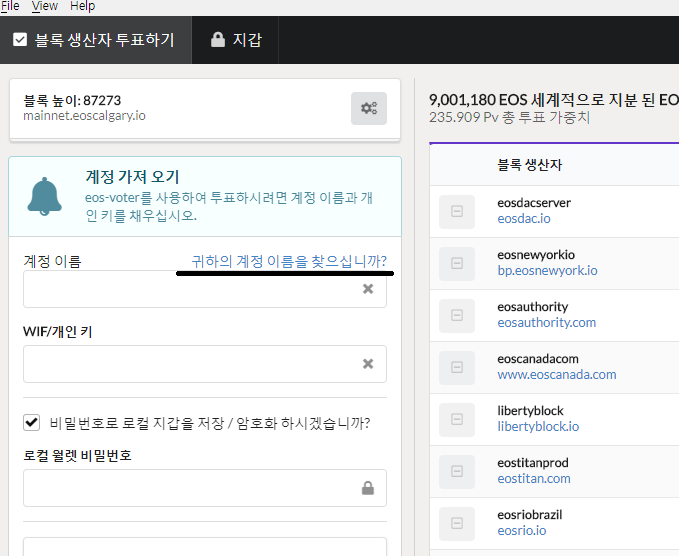Open eostitan.com link
679x556 pixels.
click(x=534, y=478)
